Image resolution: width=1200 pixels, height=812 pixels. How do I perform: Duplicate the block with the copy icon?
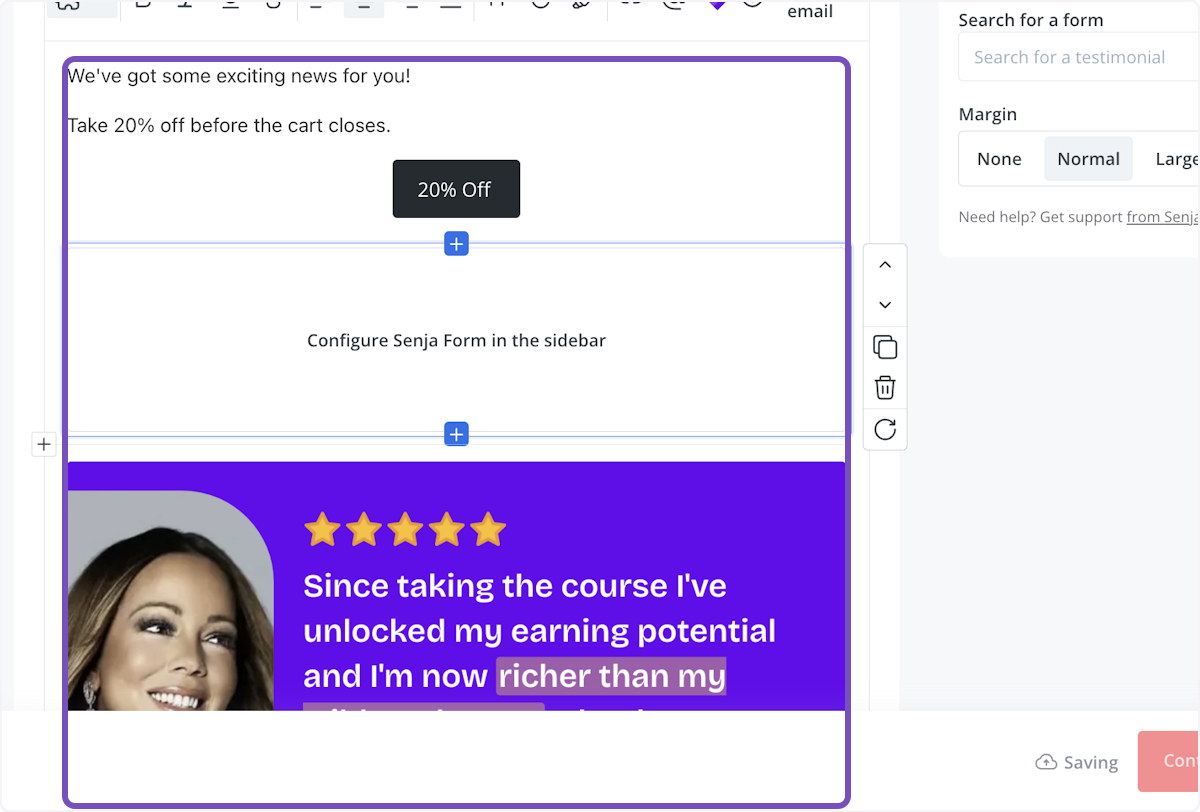click(884, 346)
